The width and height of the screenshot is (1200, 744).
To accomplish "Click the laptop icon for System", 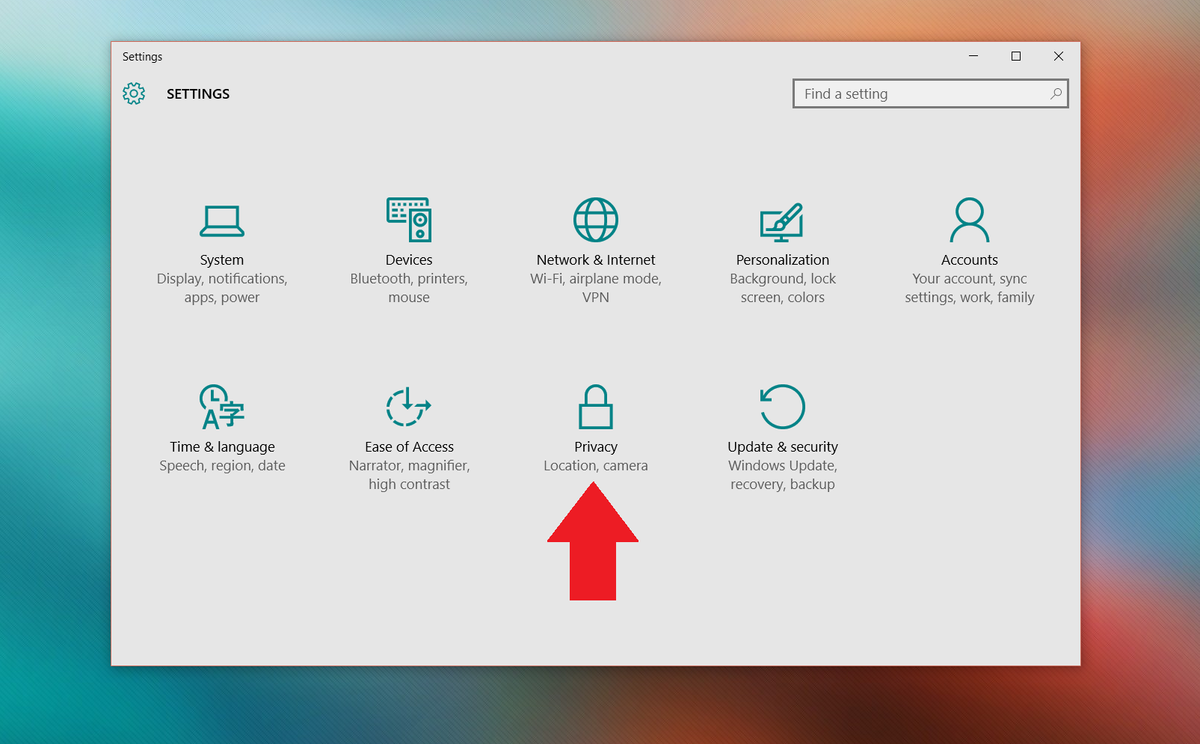I will pos(221,220).
